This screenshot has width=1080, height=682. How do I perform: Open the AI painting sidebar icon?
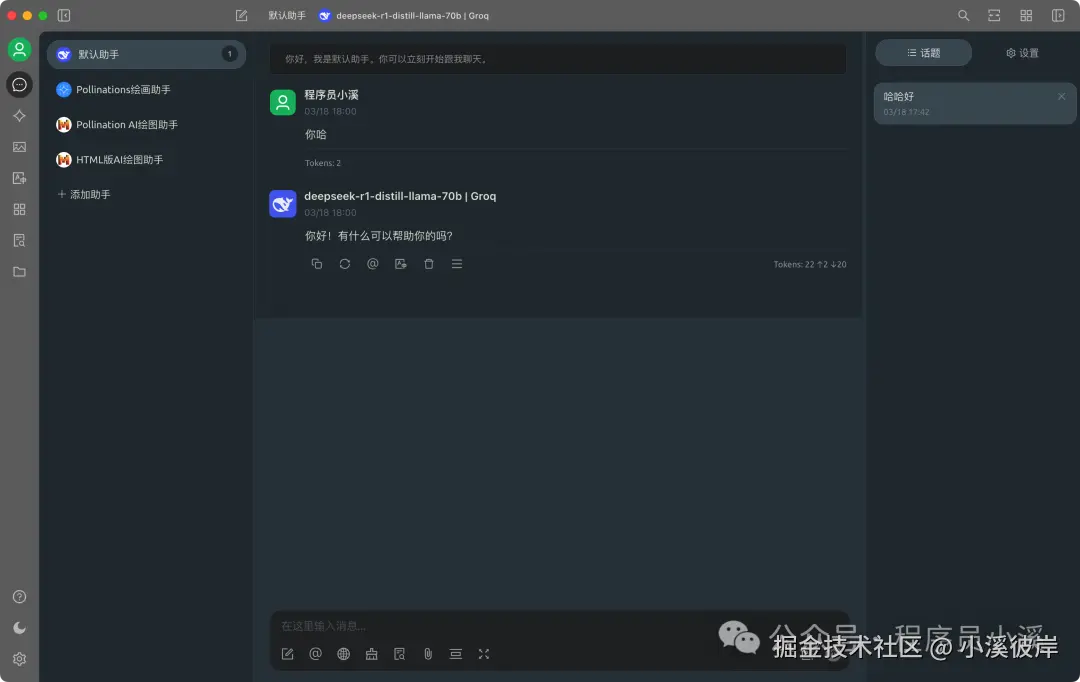click(x=19, y=147)
